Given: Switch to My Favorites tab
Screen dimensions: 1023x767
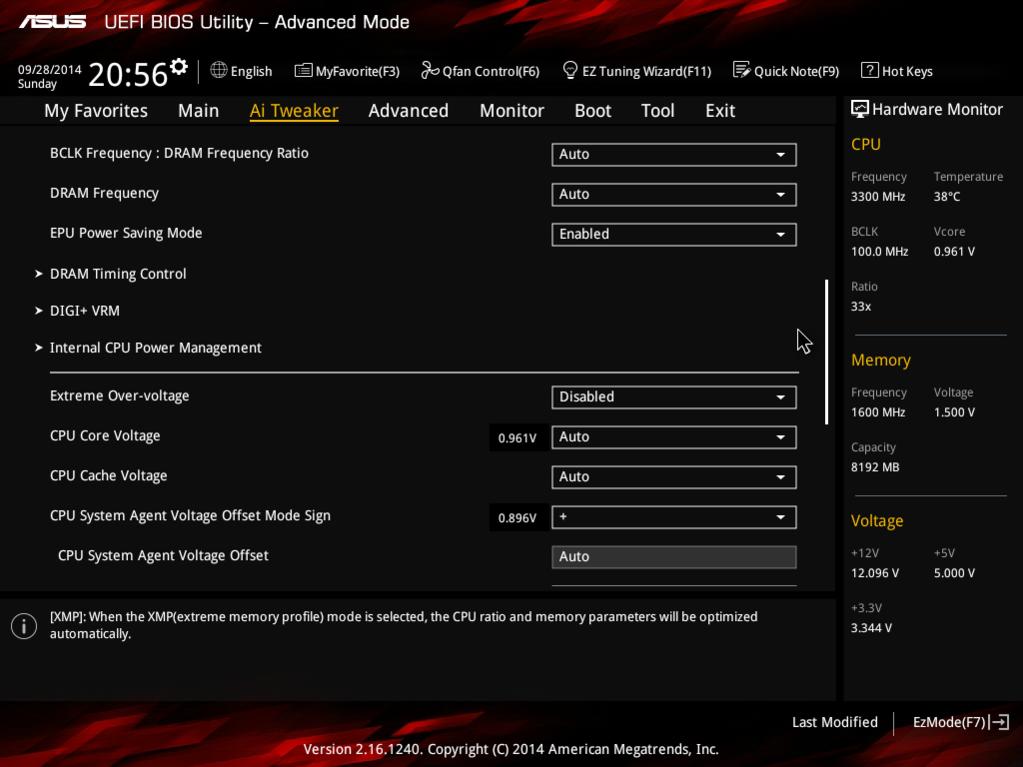Looking at the screenshot, I should point(96,111).
